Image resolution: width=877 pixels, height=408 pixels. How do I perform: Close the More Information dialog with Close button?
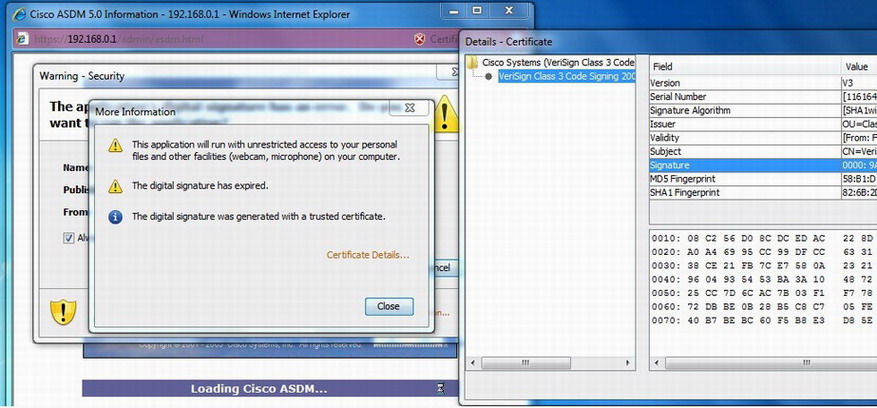tap(389, 306)
